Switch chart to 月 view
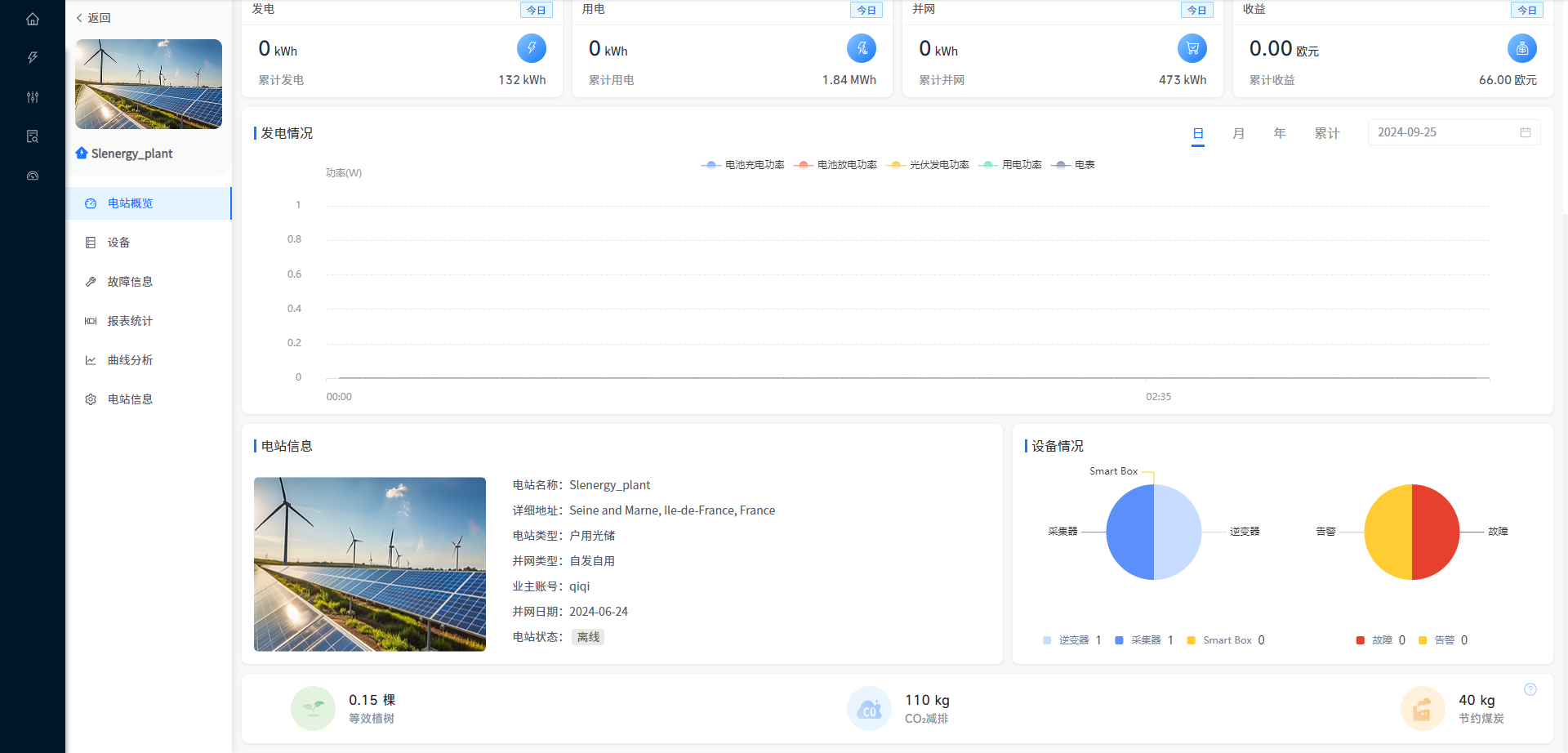Screen dimensions: 1568x753 tap(1238, 133)
